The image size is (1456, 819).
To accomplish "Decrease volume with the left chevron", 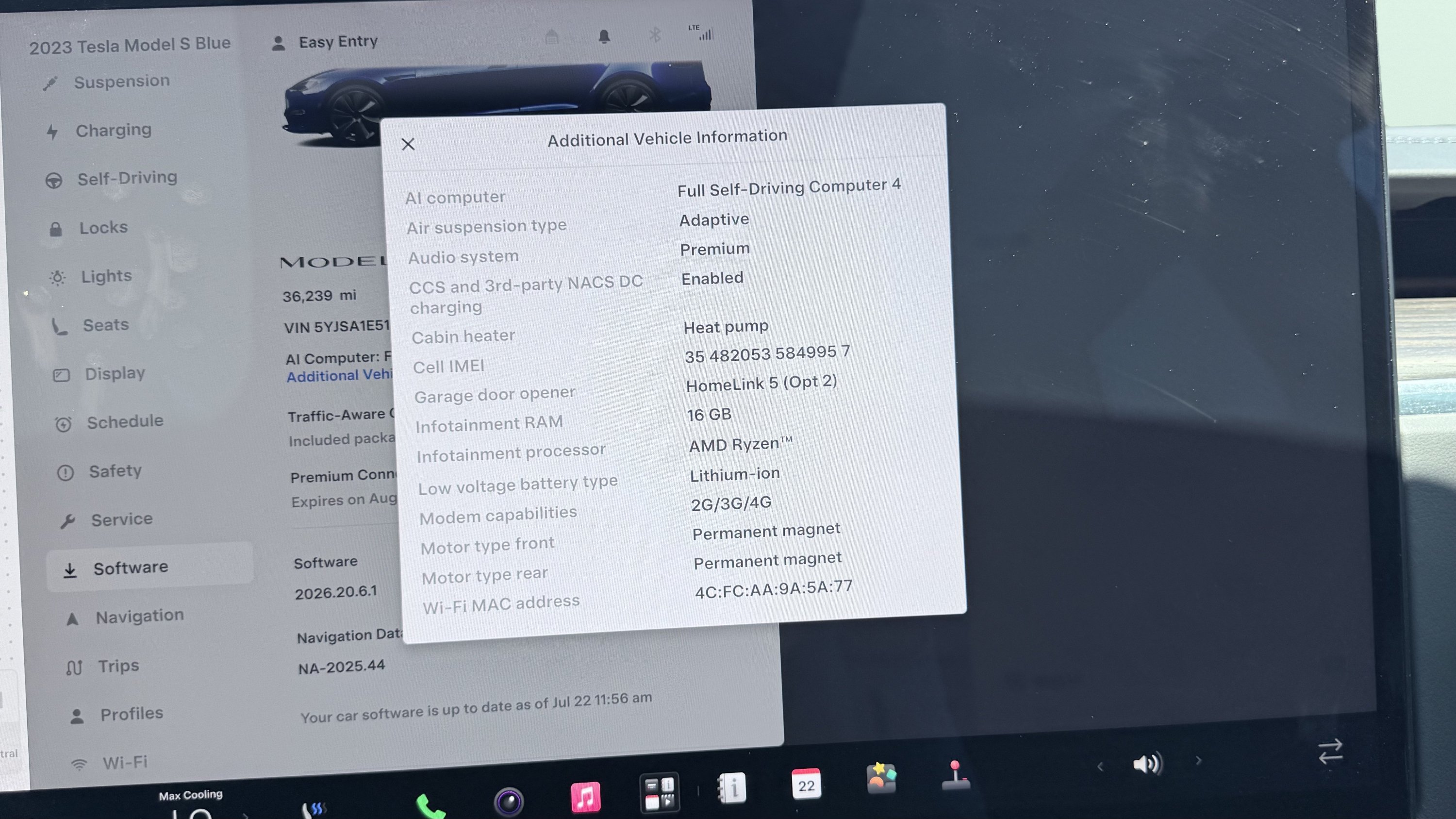I will point(1100,767).
